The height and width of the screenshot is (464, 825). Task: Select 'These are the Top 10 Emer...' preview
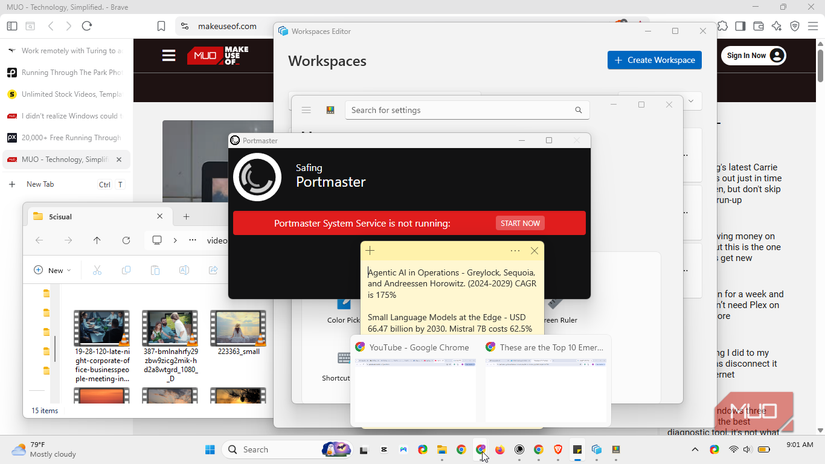(546, 383)
